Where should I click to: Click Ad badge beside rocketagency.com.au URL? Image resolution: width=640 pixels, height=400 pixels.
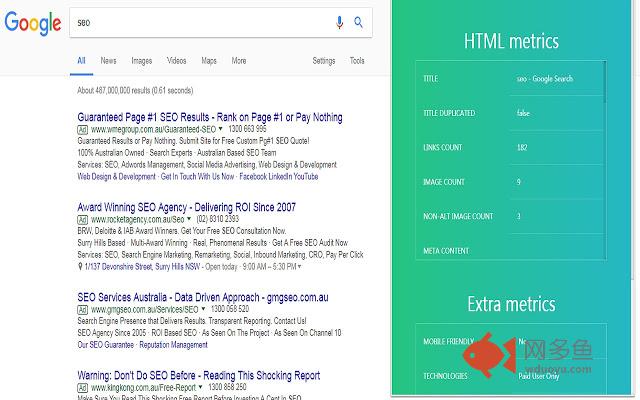coord(82,220)
